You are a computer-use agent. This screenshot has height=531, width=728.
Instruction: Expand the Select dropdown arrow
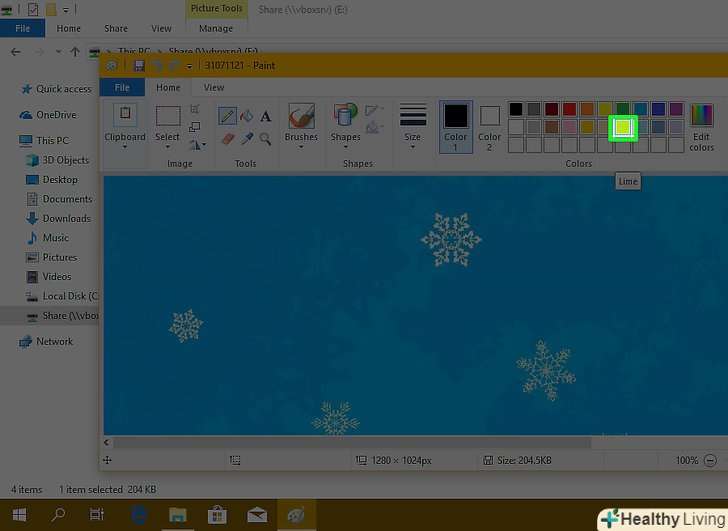[168, 147]
